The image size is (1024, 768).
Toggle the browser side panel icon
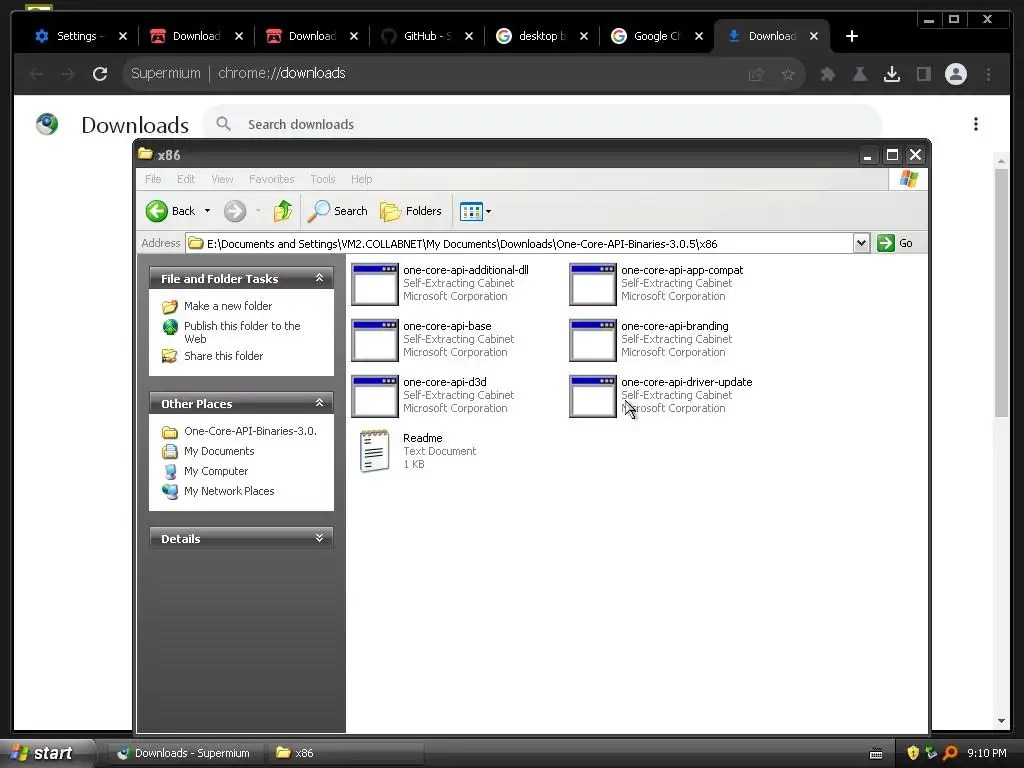click(923, 74)
